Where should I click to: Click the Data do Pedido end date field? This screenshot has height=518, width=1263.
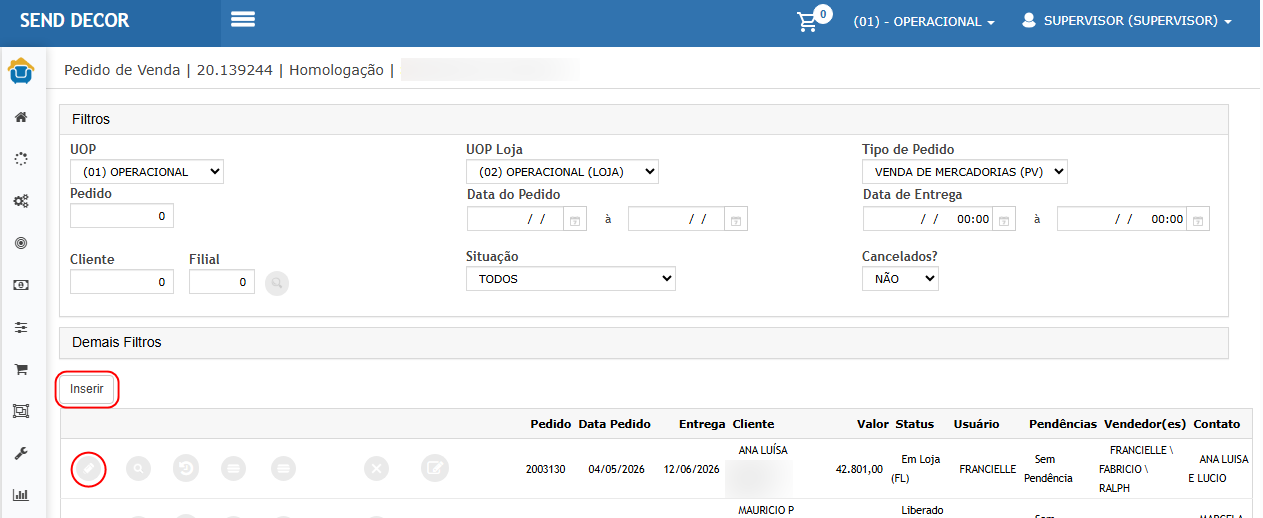[x=677, y=219]
